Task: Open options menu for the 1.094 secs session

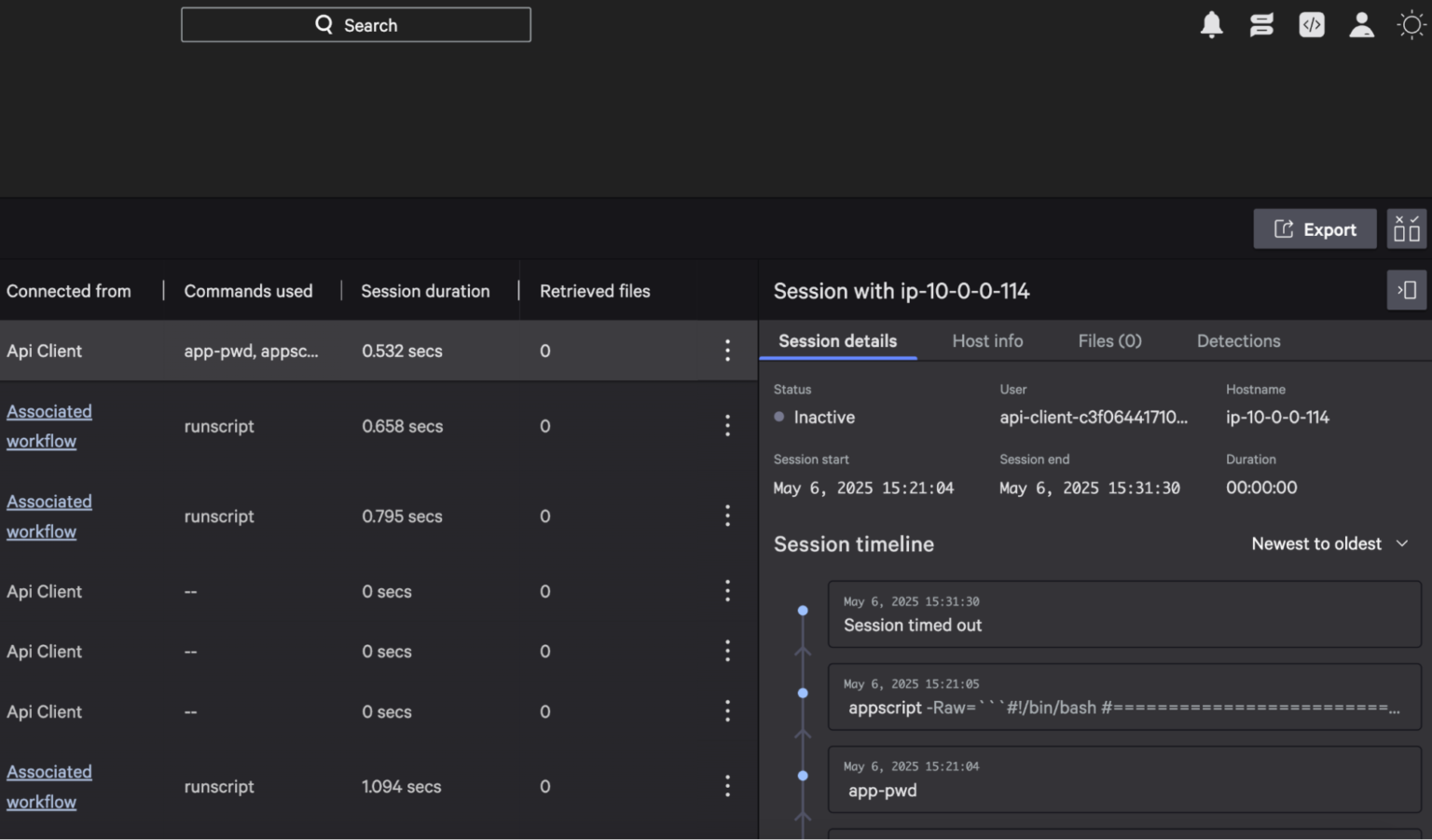Action: point(727,786)
